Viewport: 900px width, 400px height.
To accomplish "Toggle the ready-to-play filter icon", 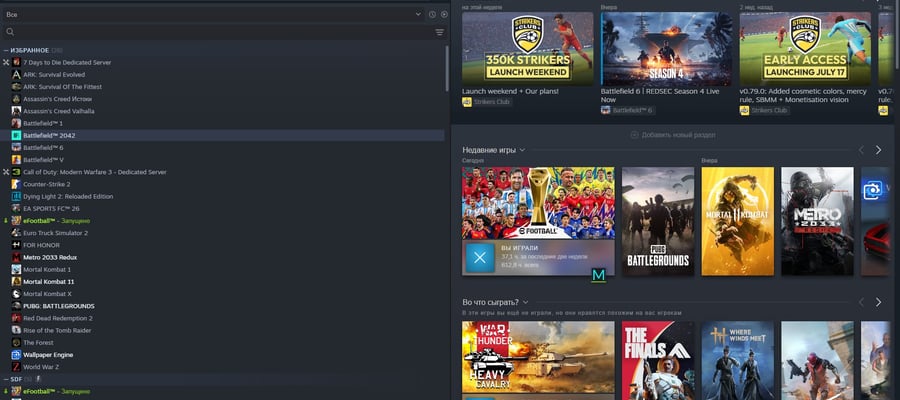I will pyautogui.click(x=444, y=14).
